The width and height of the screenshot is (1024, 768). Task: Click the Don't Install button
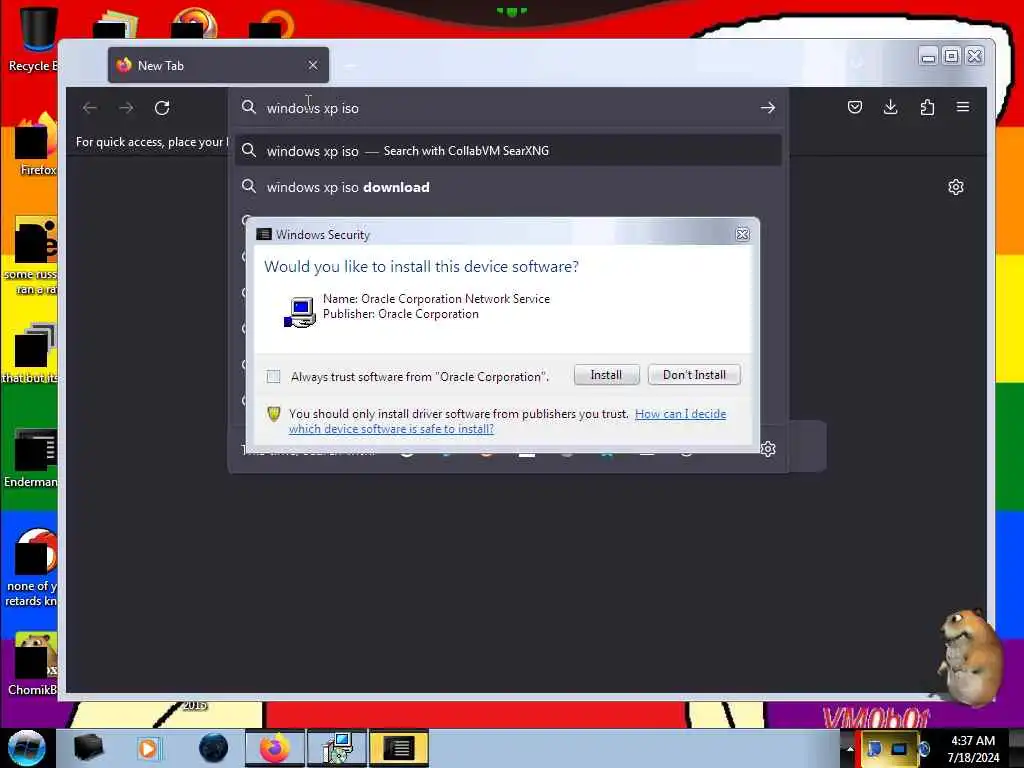(x=694, y=375)
